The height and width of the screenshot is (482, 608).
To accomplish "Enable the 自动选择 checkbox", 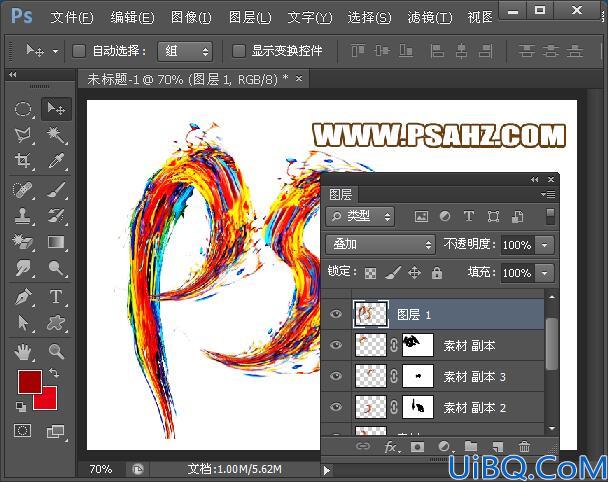I will pos(79,51).
